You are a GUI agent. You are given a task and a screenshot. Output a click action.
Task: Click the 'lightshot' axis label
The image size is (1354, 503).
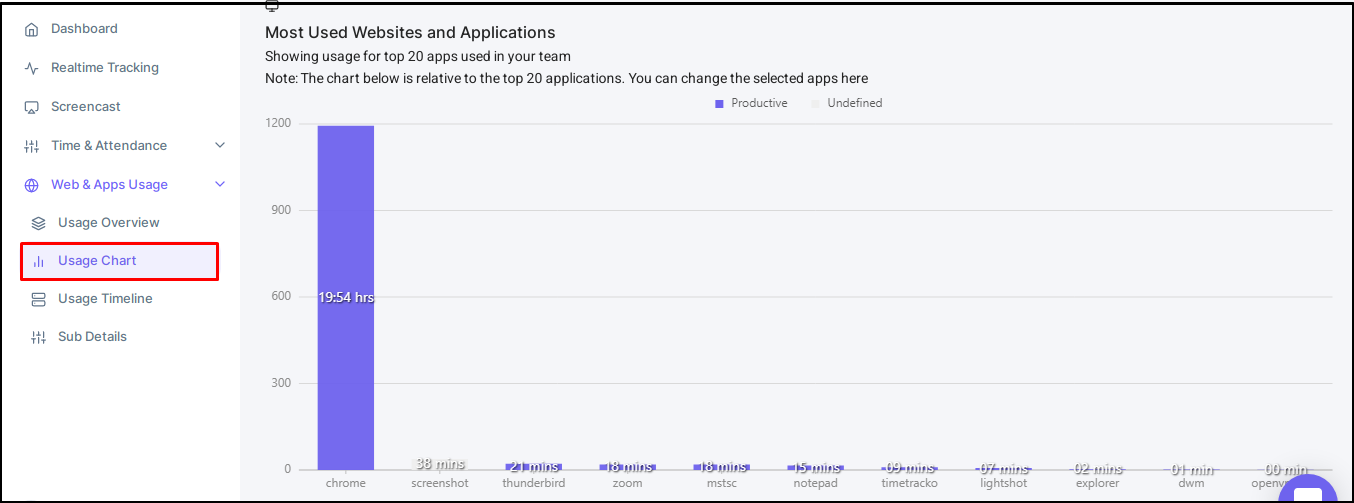tap(1004, 483)
